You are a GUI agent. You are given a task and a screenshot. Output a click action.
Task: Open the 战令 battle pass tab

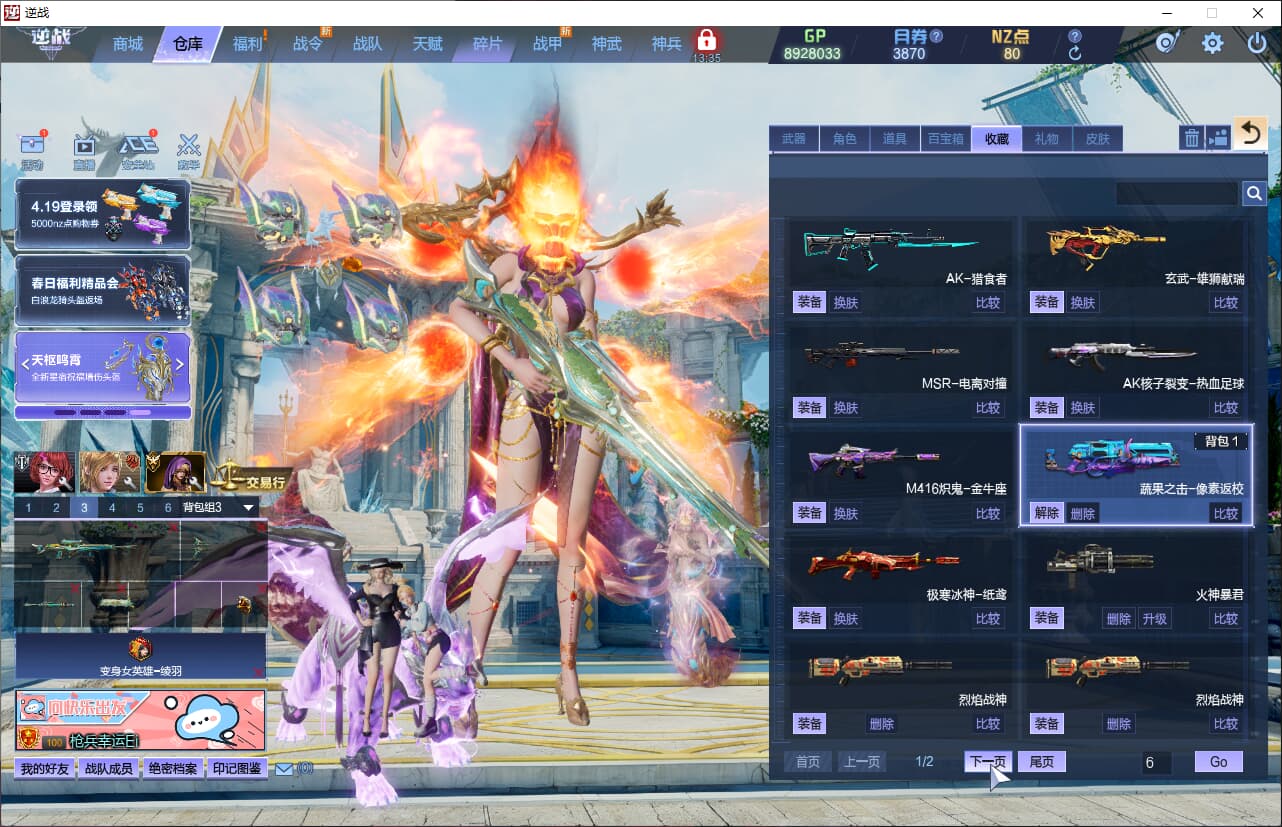pyautogui.click(x=308, y=44)
